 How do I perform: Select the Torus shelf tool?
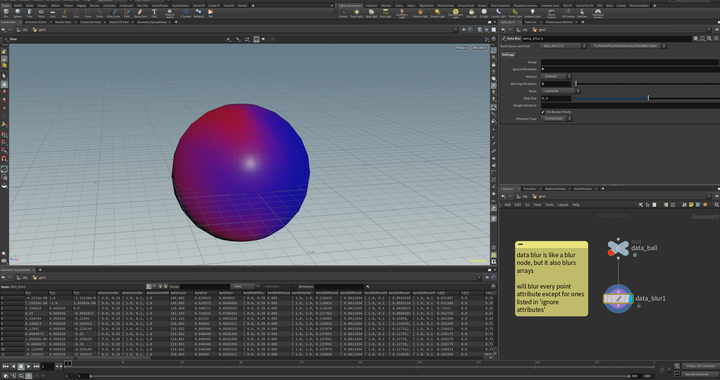pos(41,13)
